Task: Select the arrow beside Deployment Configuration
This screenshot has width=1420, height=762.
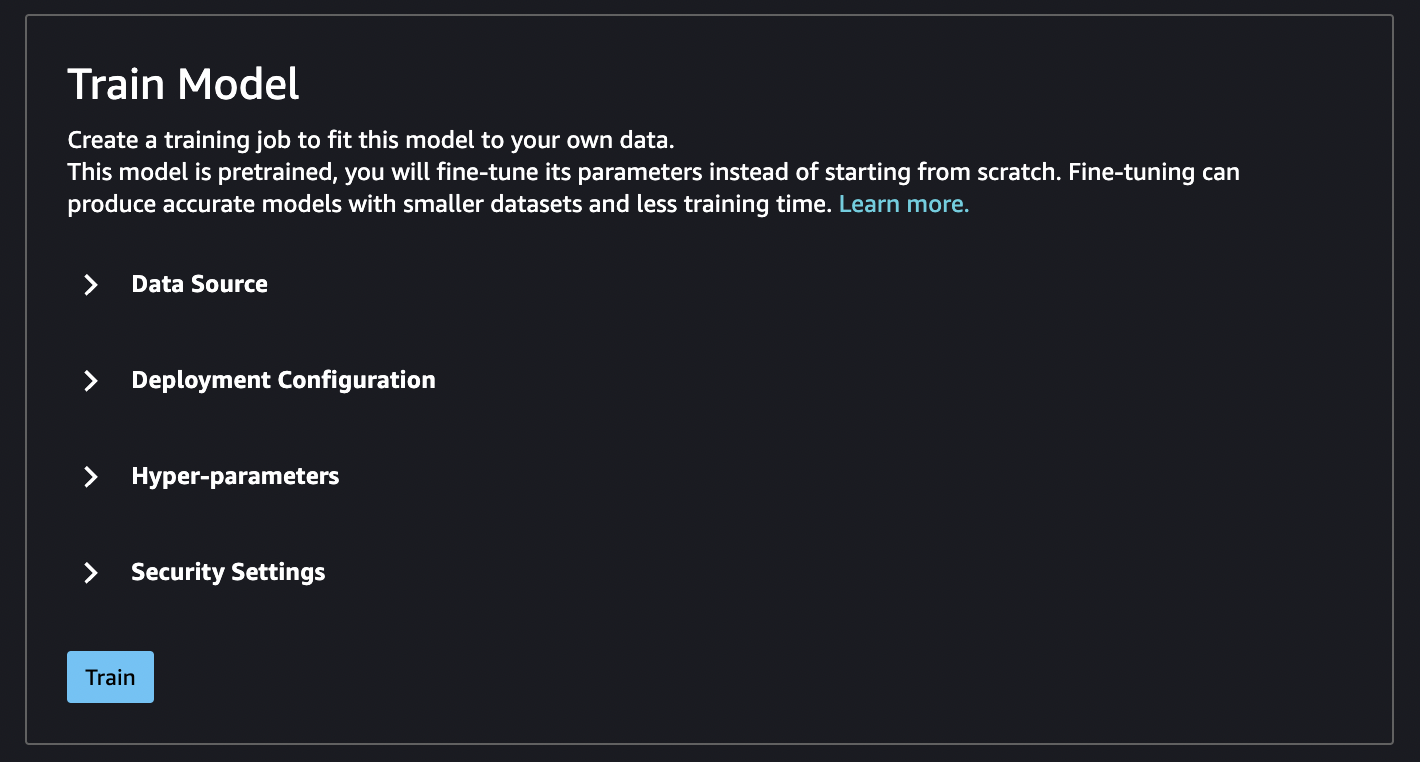Action: tap(91, 381)
